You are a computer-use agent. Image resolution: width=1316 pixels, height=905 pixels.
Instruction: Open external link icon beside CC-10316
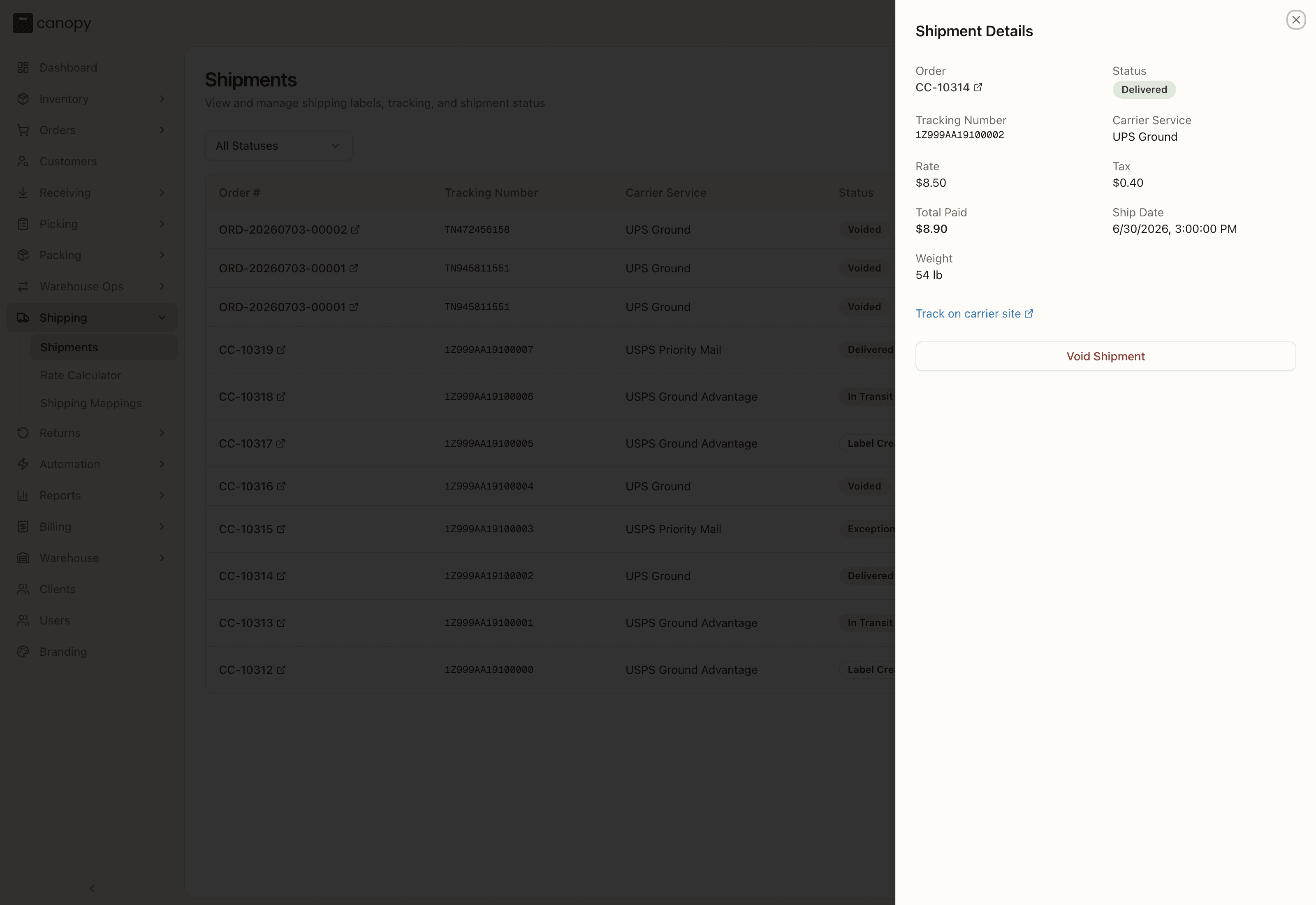pyautogui.click(x=281, y=486)
